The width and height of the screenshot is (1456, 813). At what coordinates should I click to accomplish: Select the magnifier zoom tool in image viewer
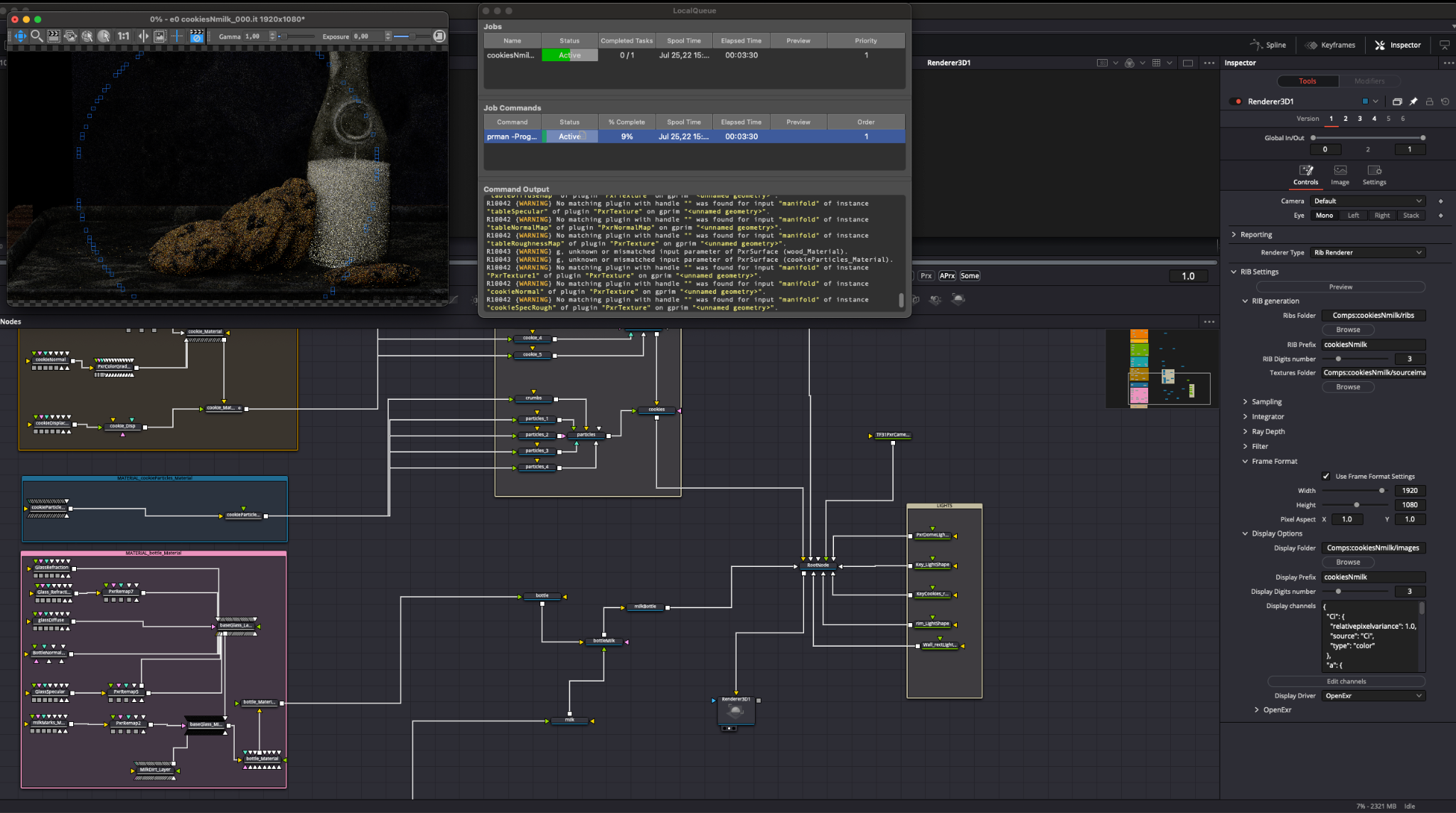pos(37,36)
